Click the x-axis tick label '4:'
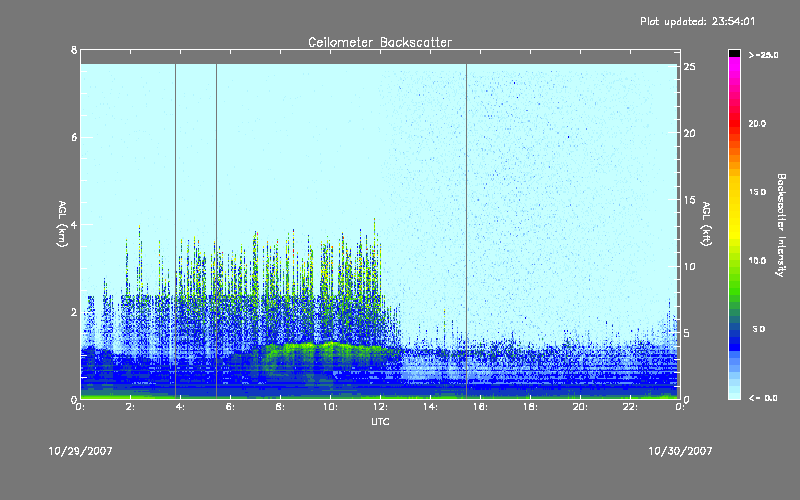 180,407
